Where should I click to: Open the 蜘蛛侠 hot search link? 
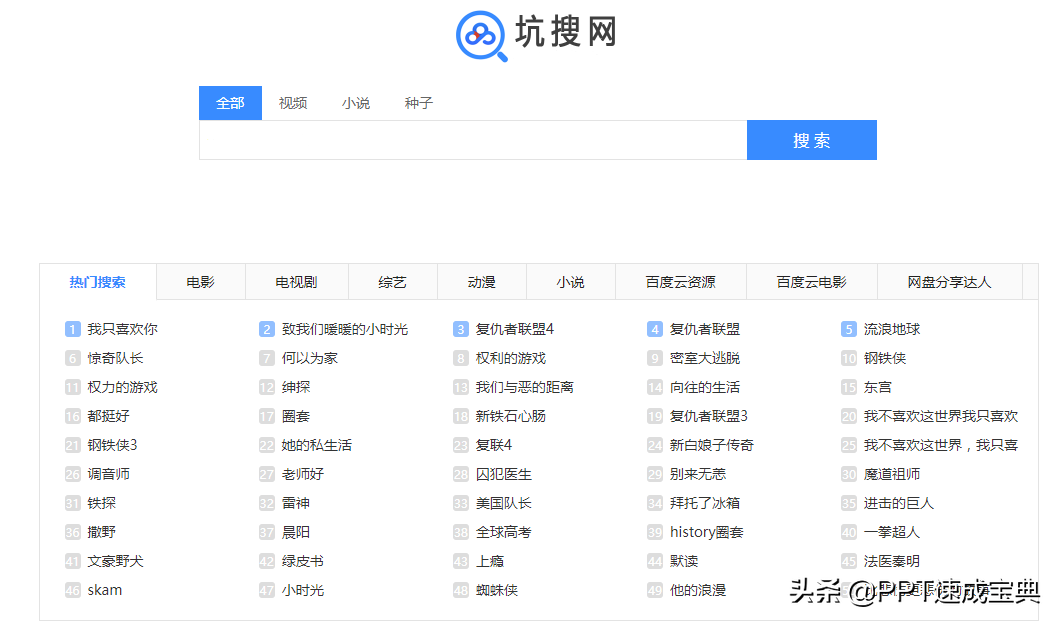pyautogui.click(x=497, y=590)
